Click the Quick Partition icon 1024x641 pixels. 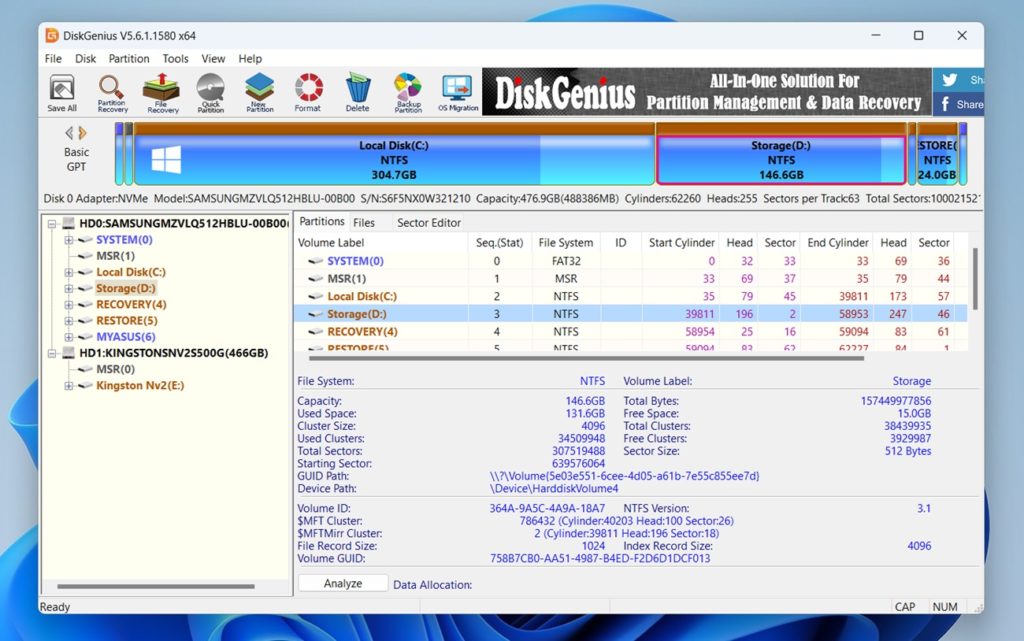tap(210, 92)
